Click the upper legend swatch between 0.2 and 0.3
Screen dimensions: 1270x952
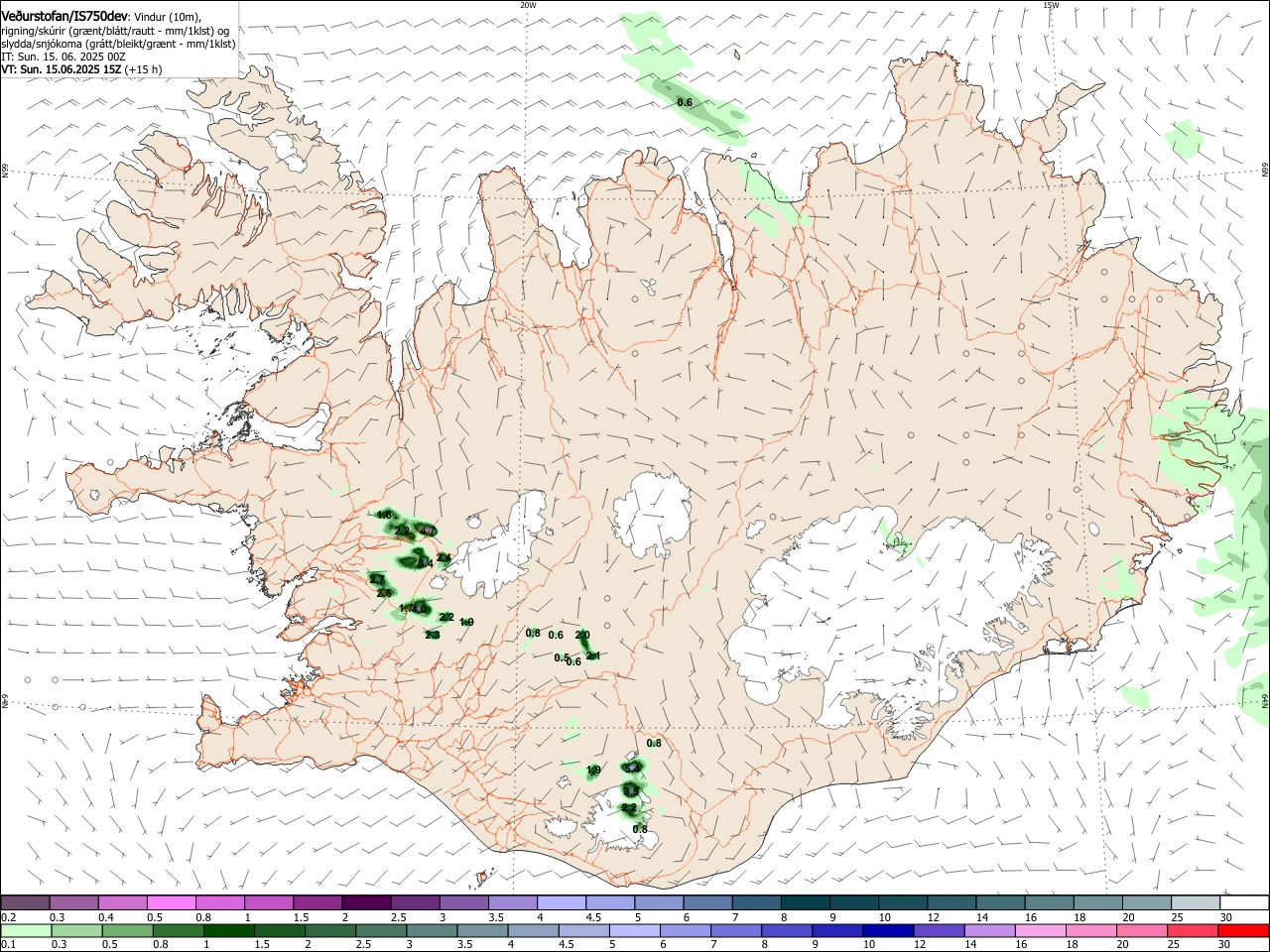coord(26,902)
